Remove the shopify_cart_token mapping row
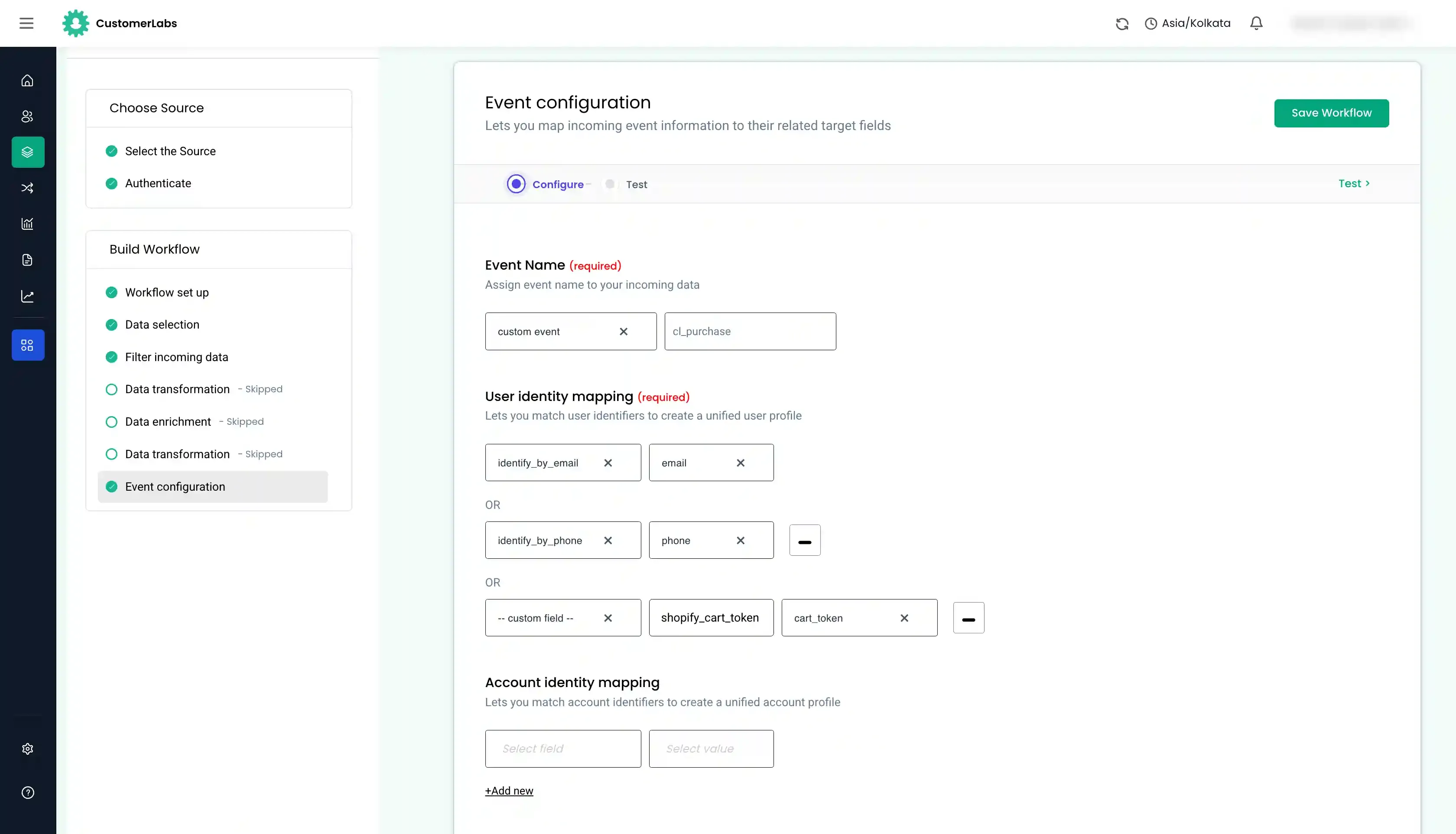 (968, 618)
